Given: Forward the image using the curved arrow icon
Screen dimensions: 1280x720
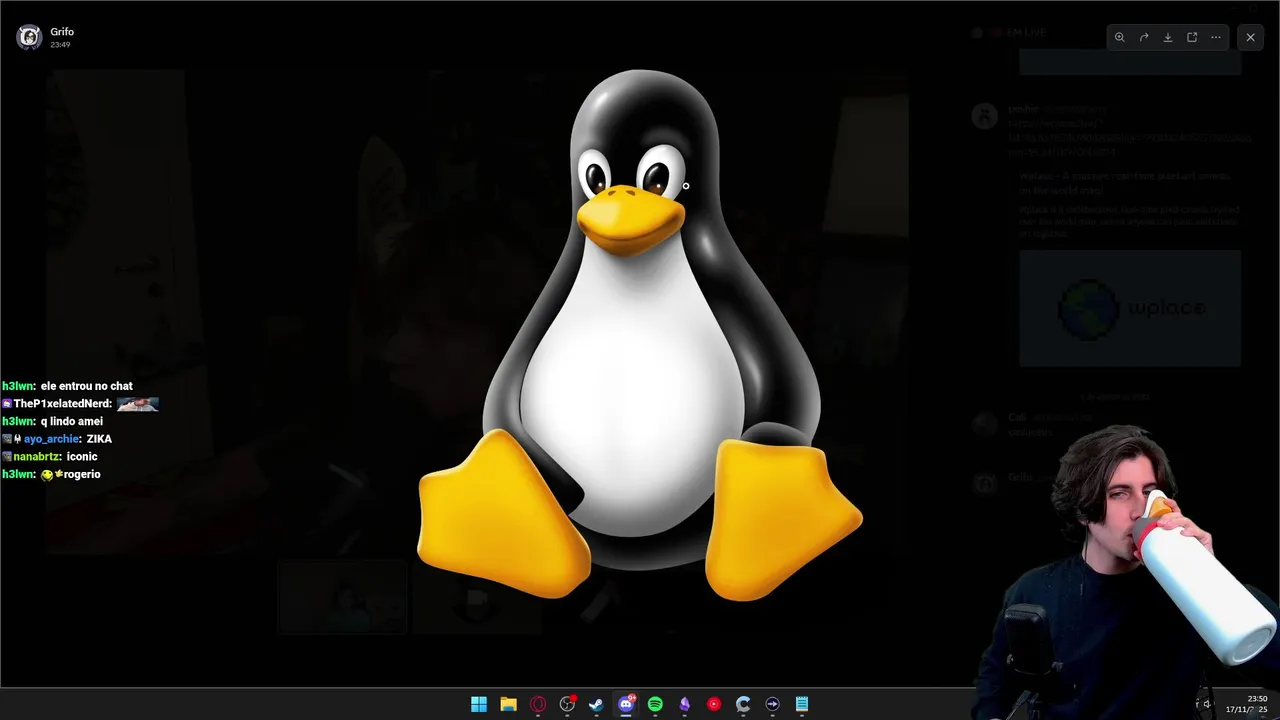Looking at the screenshot, I should (1144, 37).
